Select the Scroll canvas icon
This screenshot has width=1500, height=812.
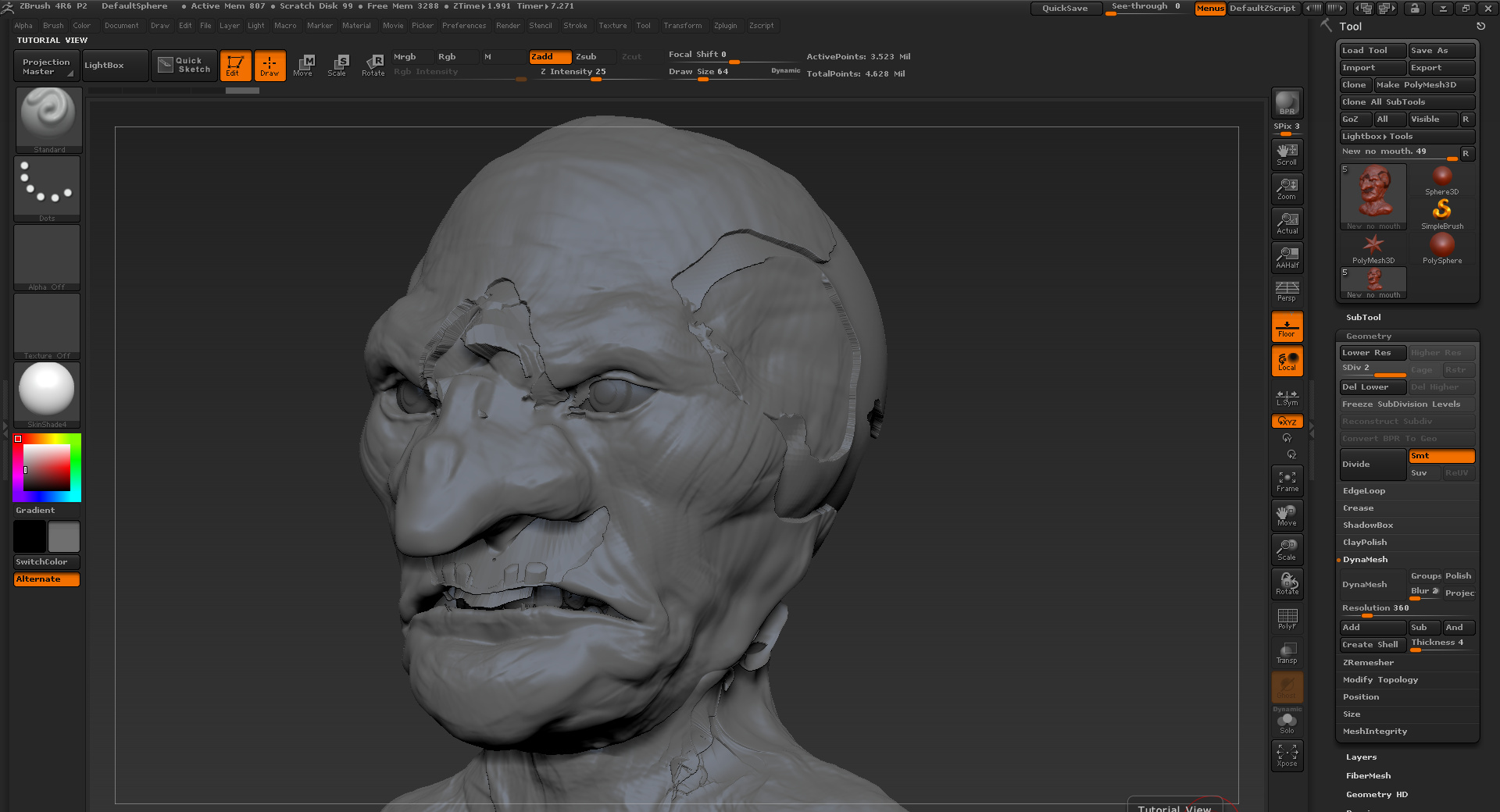[x=1287, y=155]
